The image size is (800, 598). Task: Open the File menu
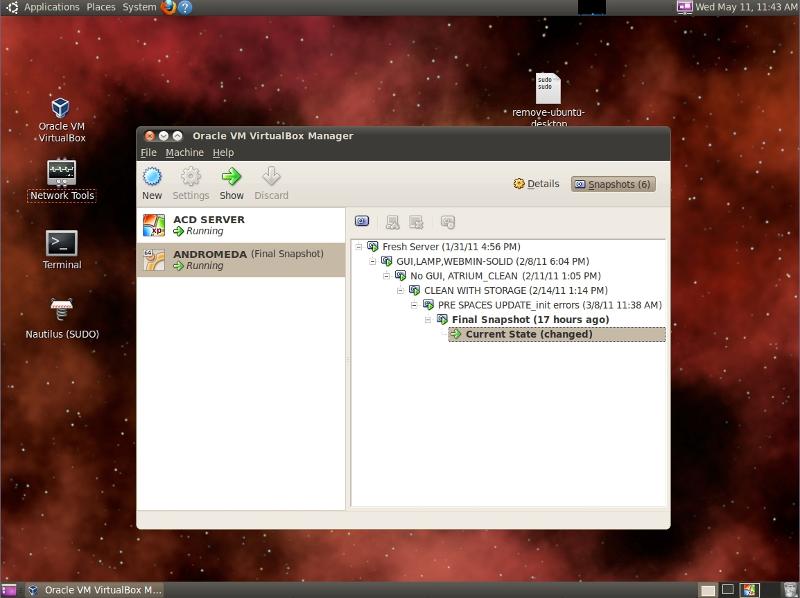pyautogui.click(x=148, y=153)
